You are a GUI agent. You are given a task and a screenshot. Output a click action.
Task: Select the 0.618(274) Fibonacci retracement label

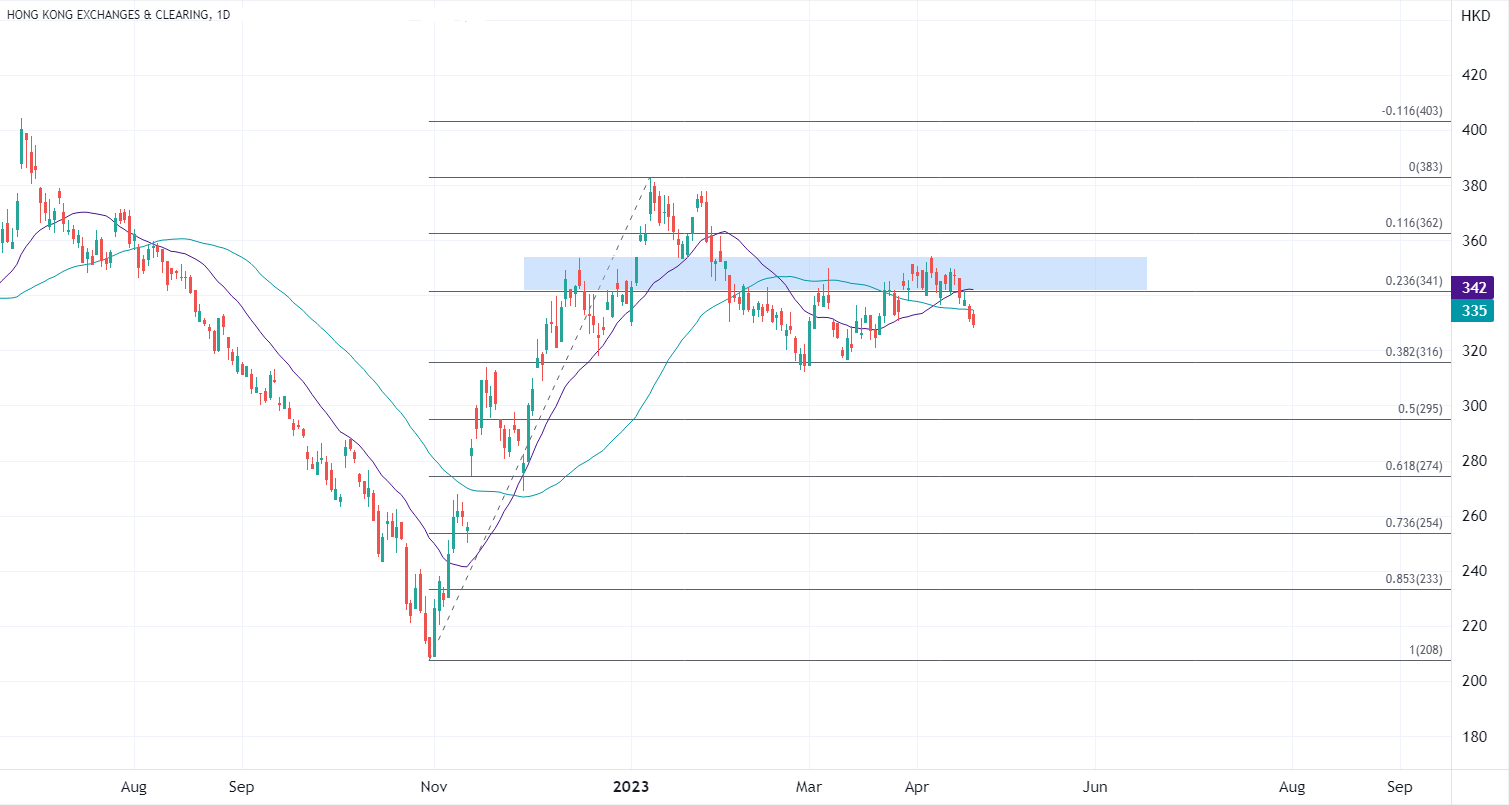click(x=1414, y=467)
